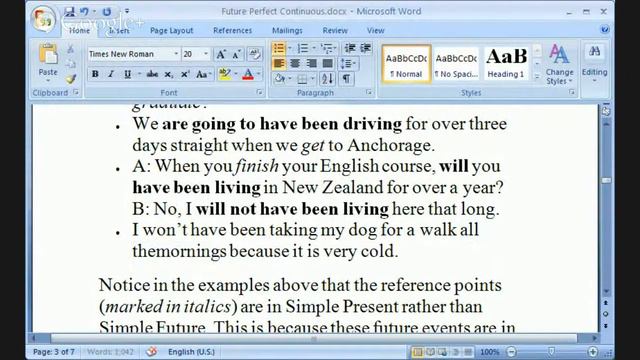Screen dimensions: 640x360
Task: Grow font size with the large A
Action: point(221,54)
